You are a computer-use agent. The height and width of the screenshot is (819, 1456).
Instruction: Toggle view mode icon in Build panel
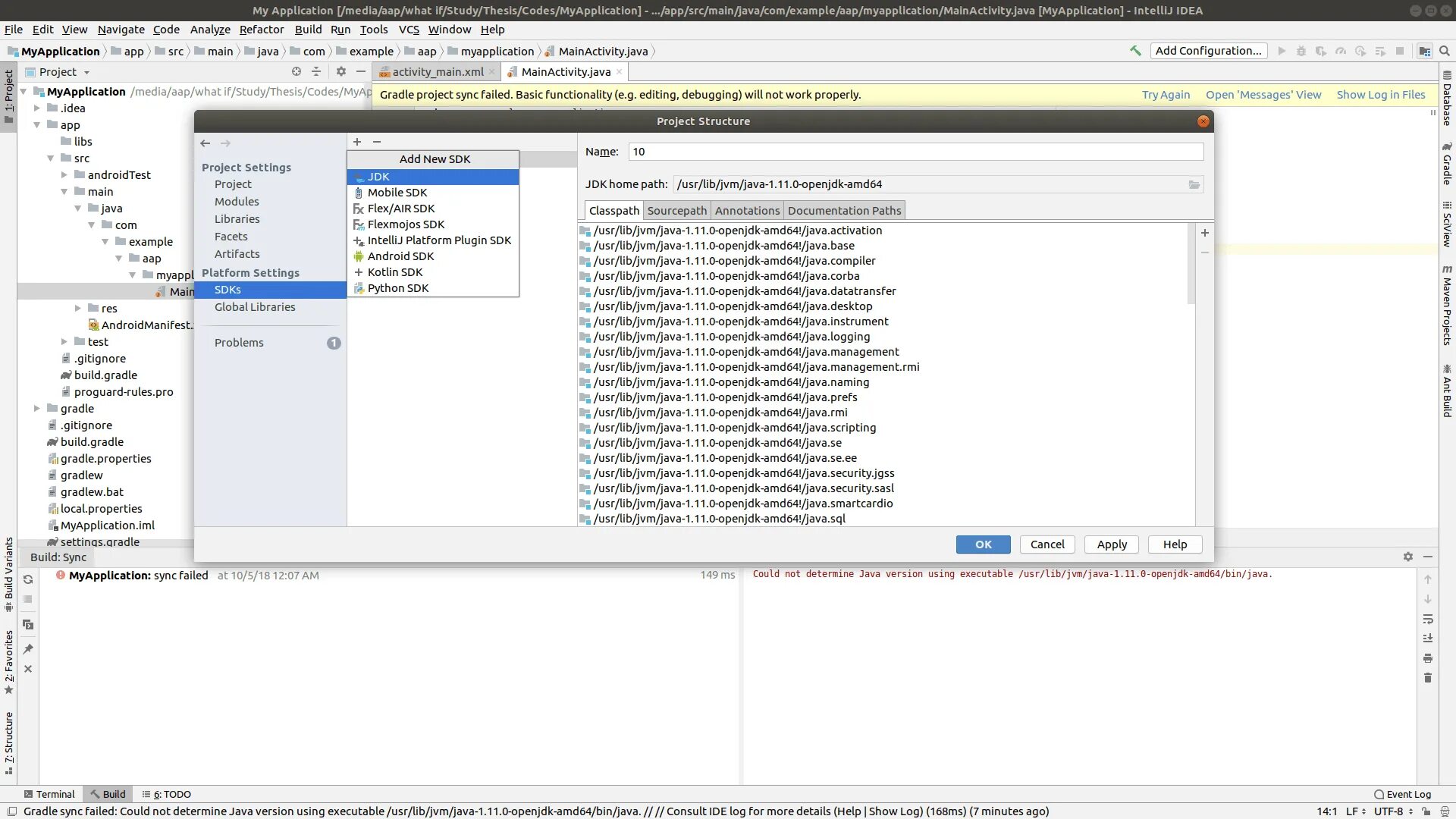[28, 625]
